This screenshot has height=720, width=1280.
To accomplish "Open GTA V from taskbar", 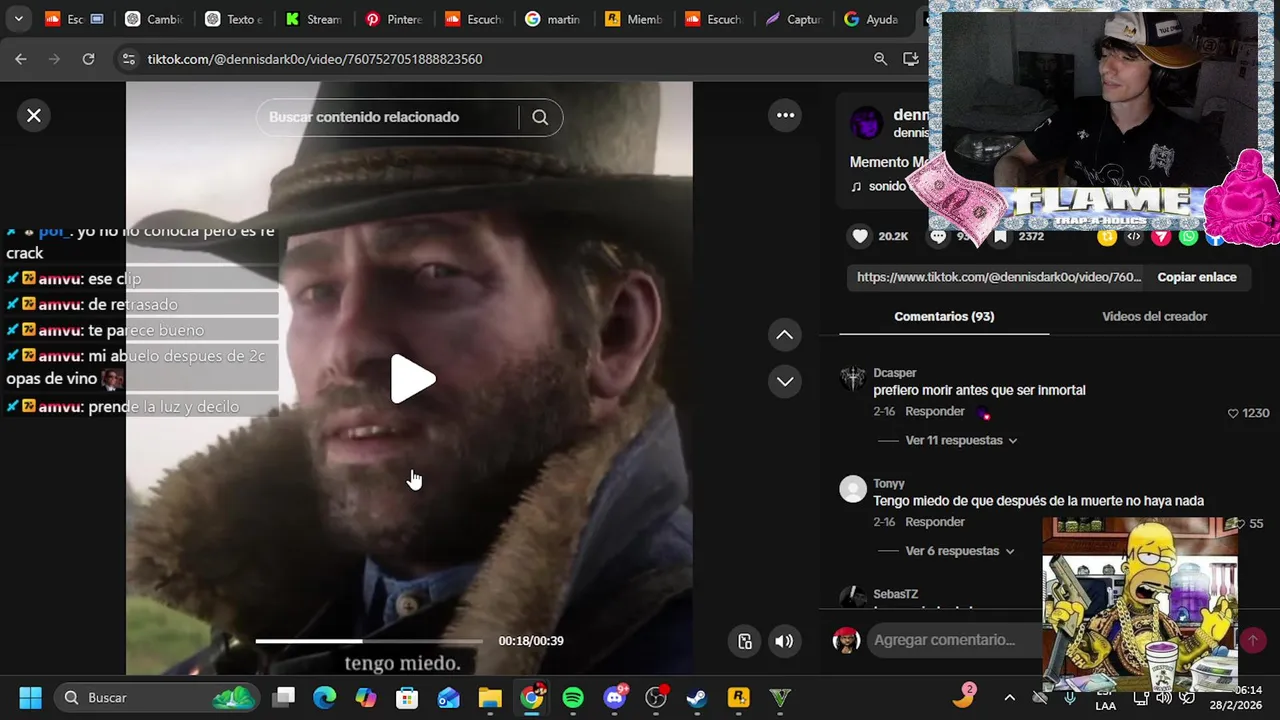I will point(780,697).
